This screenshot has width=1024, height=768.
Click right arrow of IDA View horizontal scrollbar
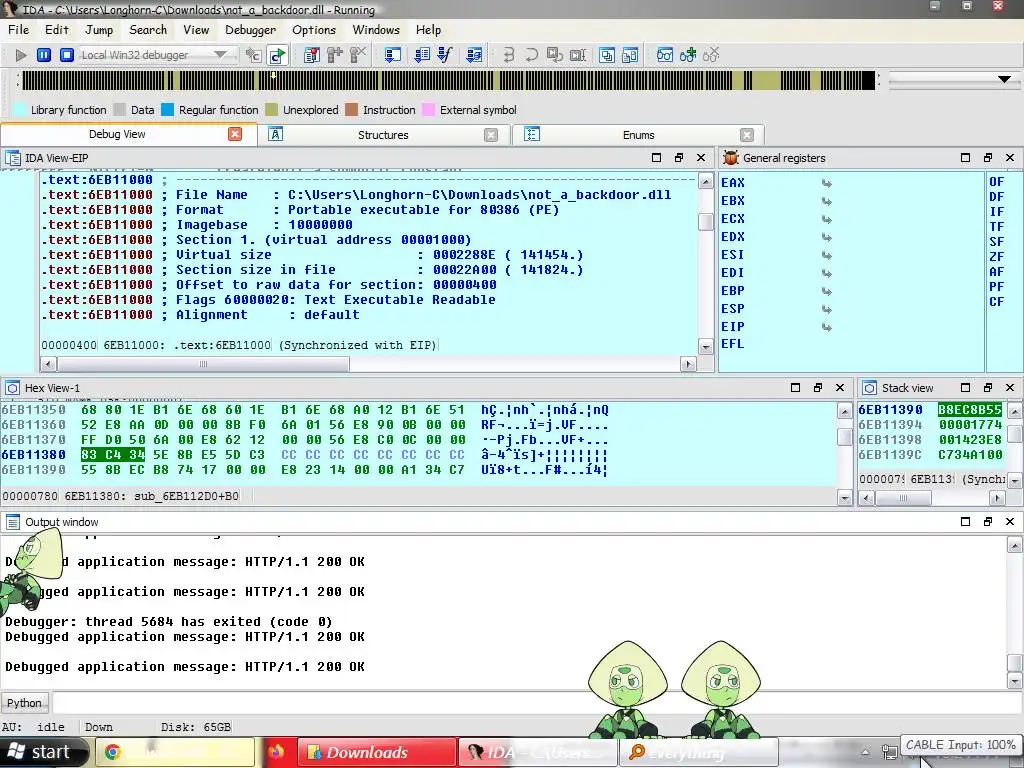coord(688,364)
